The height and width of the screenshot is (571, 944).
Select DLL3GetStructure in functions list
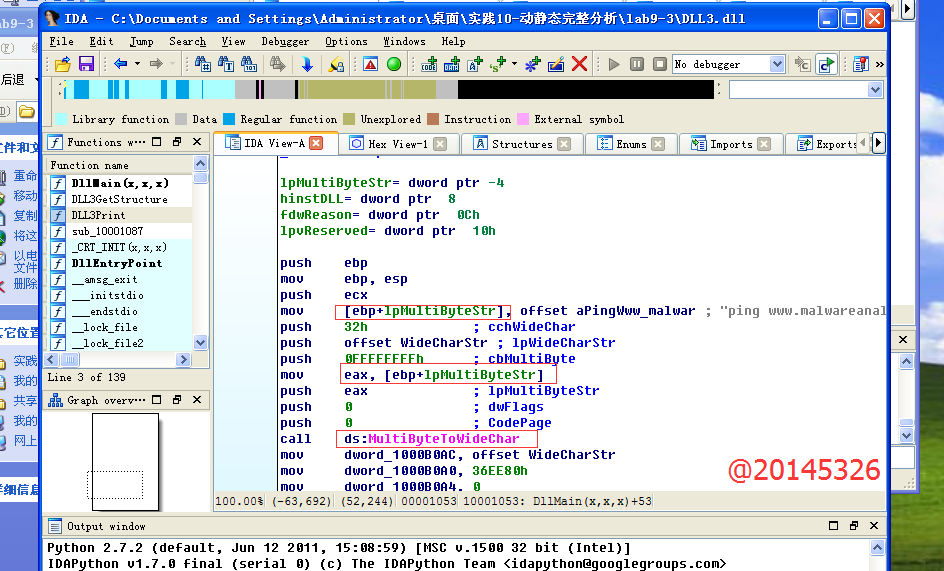[119, 199]
